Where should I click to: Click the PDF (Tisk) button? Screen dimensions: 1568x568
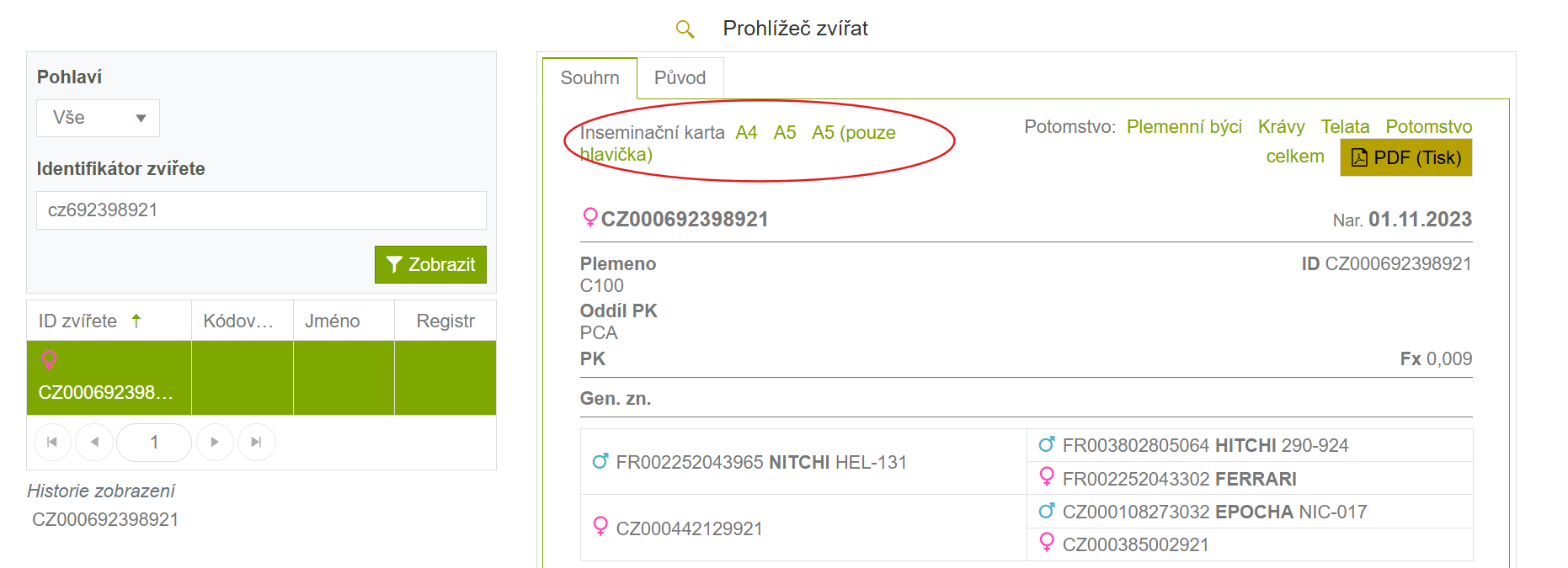pos(1406,157)
